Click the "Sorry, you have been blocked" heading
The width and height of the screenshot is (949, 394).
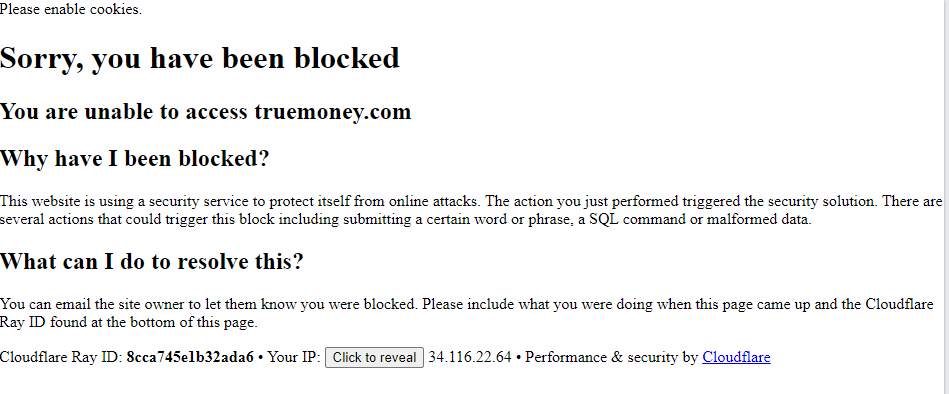coord(200,58)
